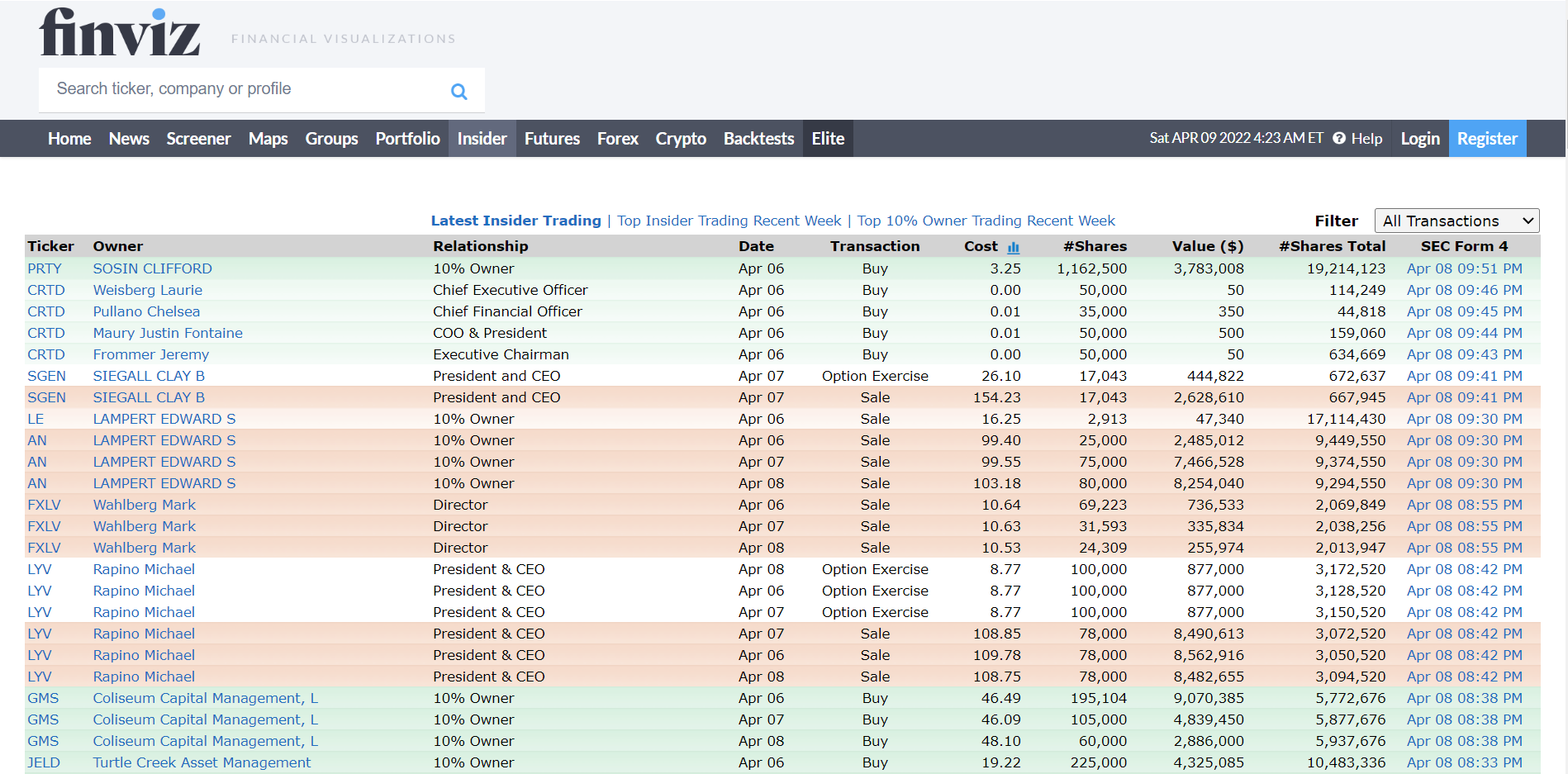Switch to the Futures tab
1568x774 pixels.
click(x=552, y=138)
